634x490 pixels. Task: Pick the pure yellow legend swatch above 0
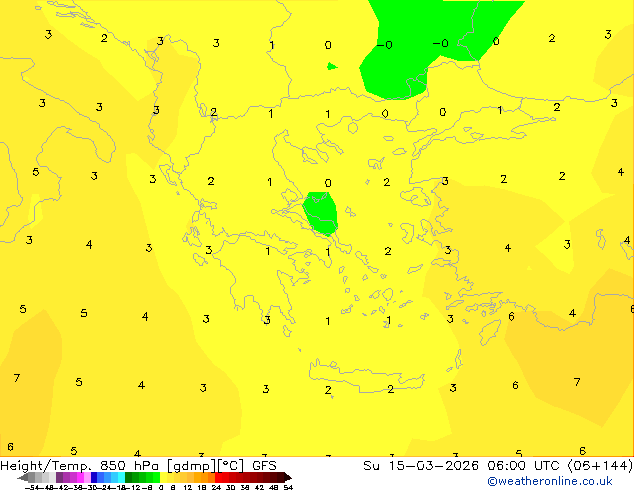163,478
